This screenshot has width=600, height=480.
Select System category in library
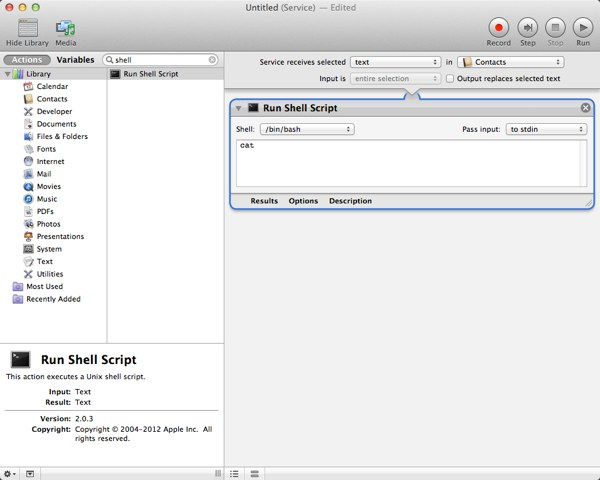42,249
